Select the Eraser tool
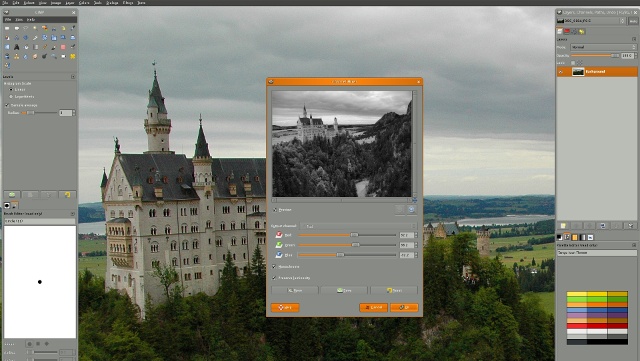The image size is (640, 361). point(63,47)
